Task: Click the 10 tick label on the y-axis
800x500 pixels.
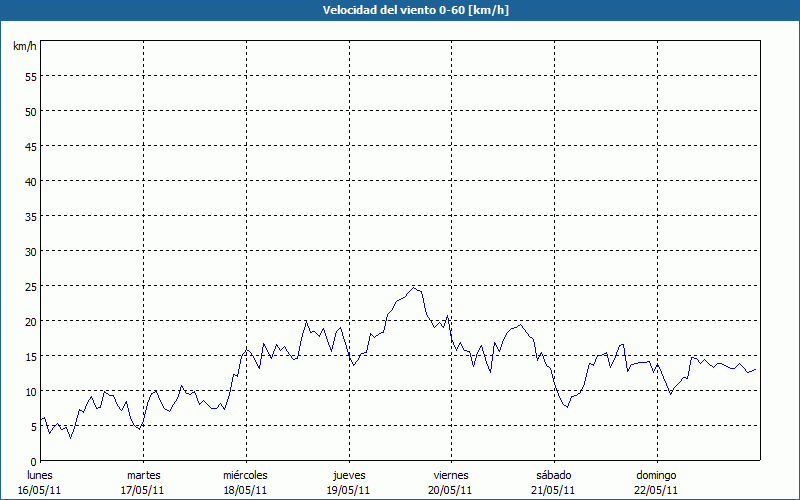Action: (30, 391)
